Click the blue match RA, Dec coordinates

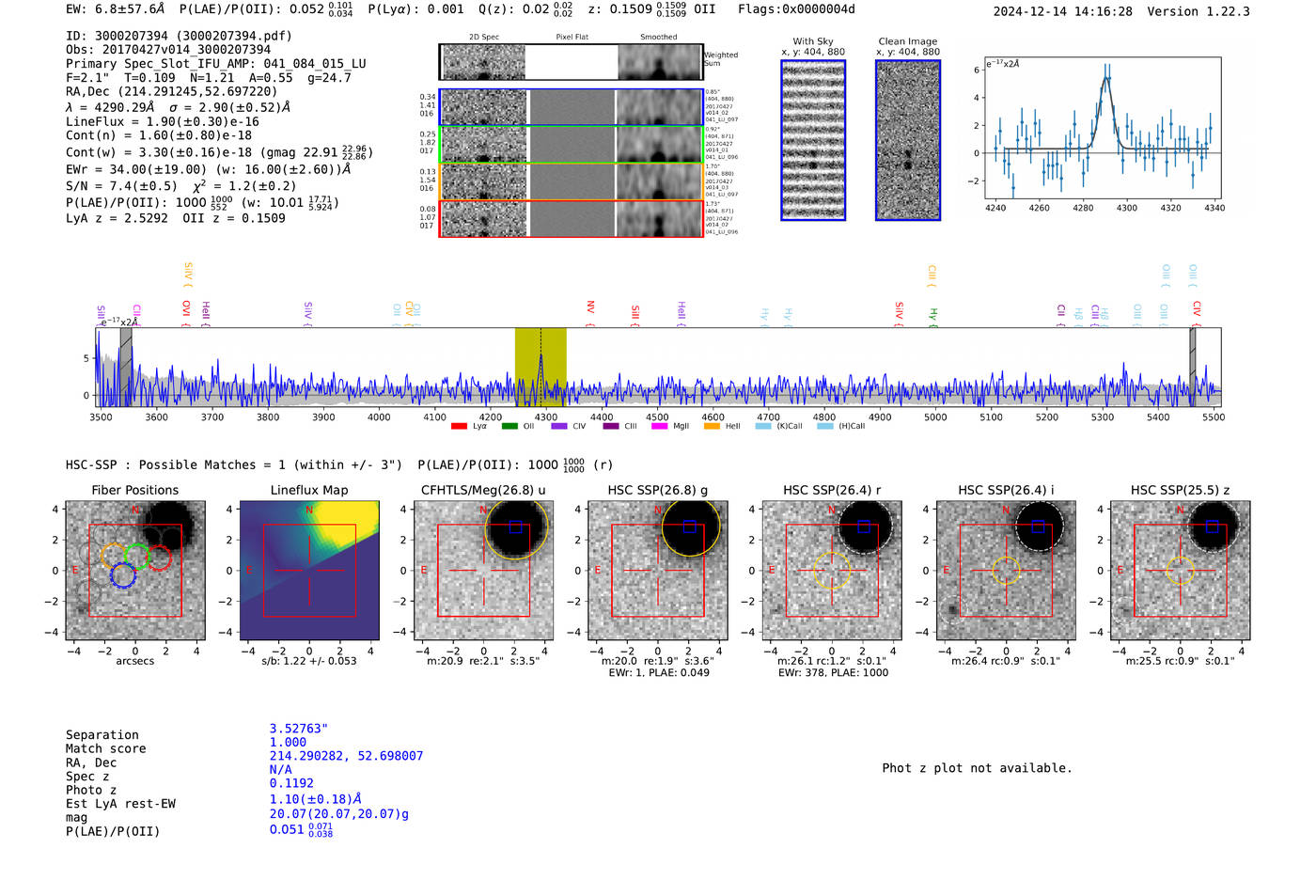pyautogui.click(x=346, y=756)
